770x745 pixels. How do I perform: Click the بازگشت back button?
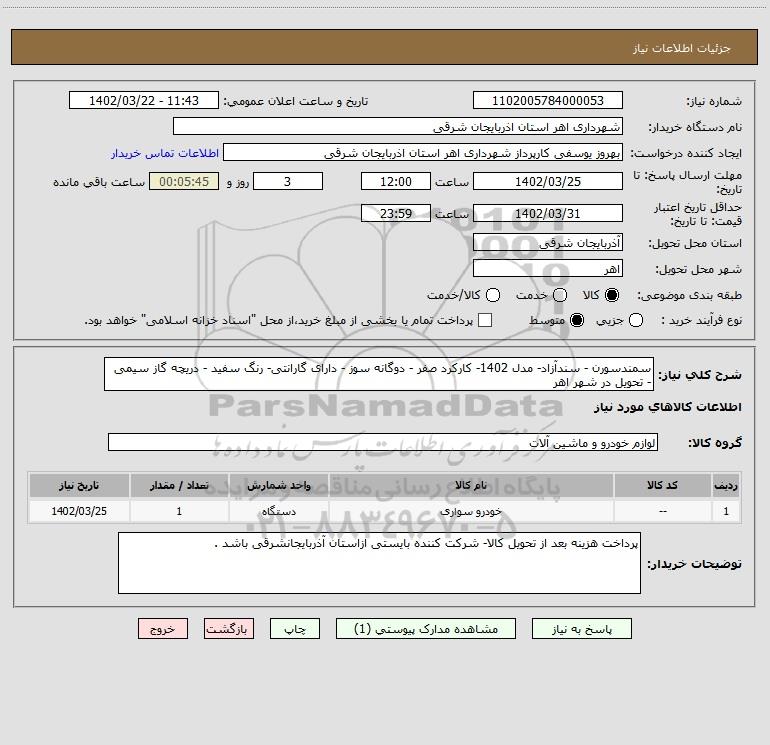229,629
